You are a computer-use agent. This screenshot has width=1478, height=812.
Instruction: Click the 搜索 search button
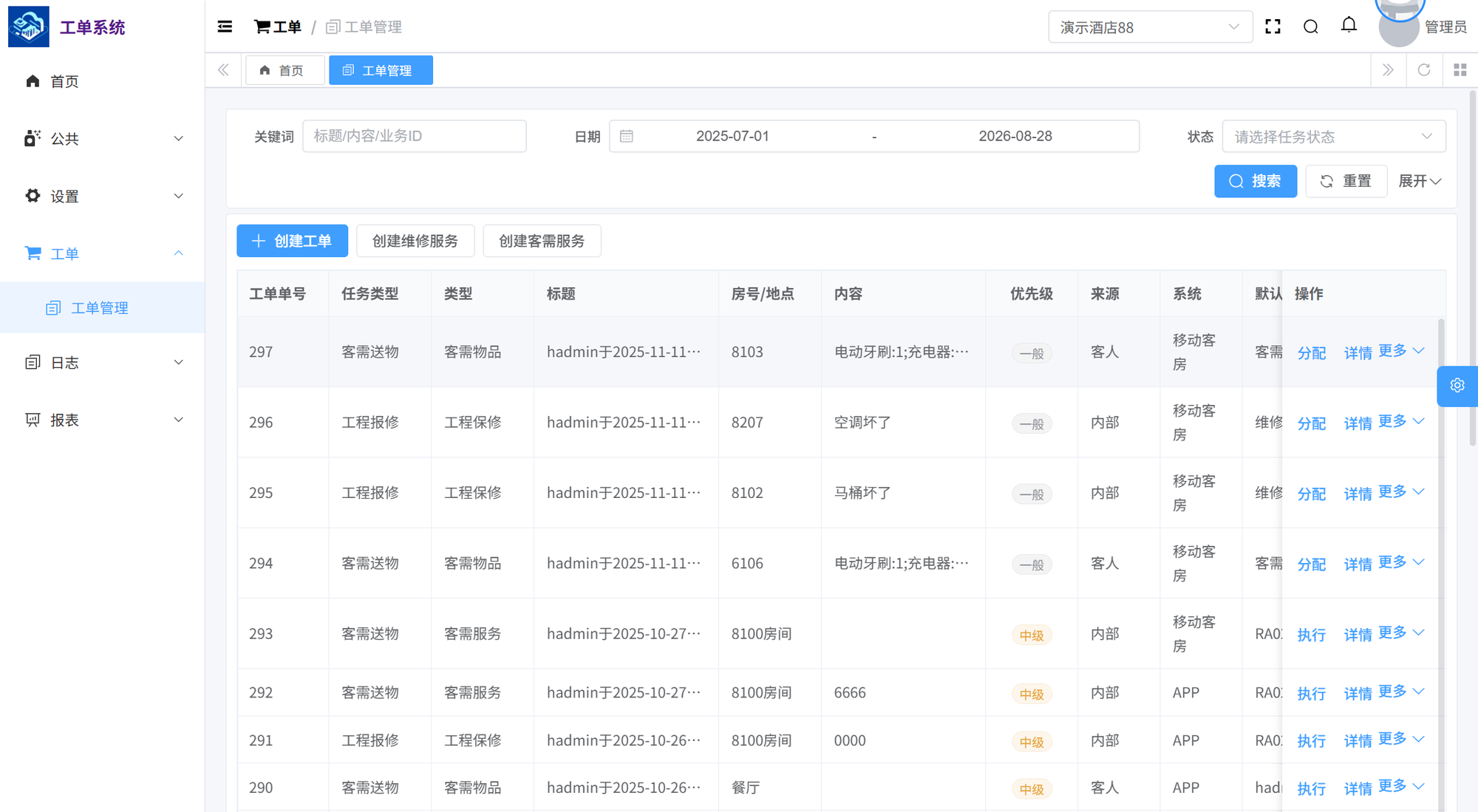(1255, 181)
